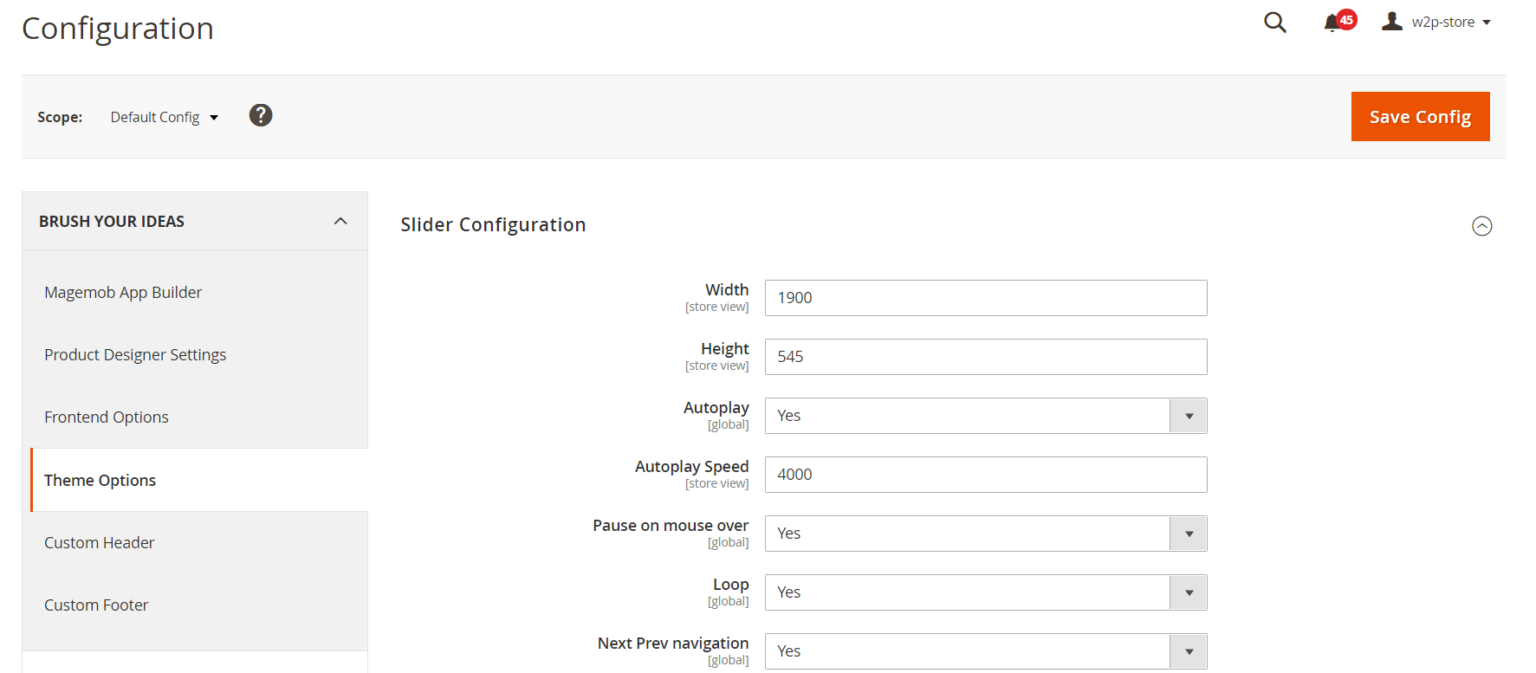
Task: View the 45 pending notifications
Action: click(1337, 21)
